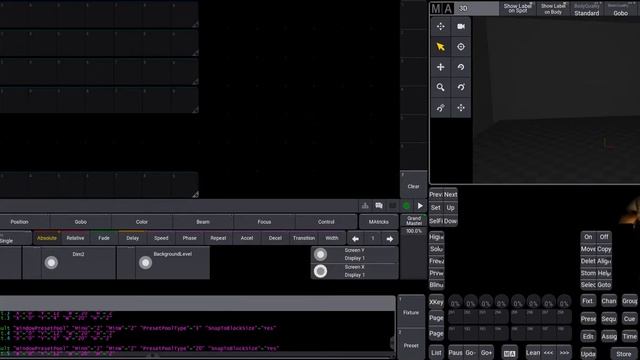
Task: Click the Preset button below Fixture
Action: coord(411,345)
